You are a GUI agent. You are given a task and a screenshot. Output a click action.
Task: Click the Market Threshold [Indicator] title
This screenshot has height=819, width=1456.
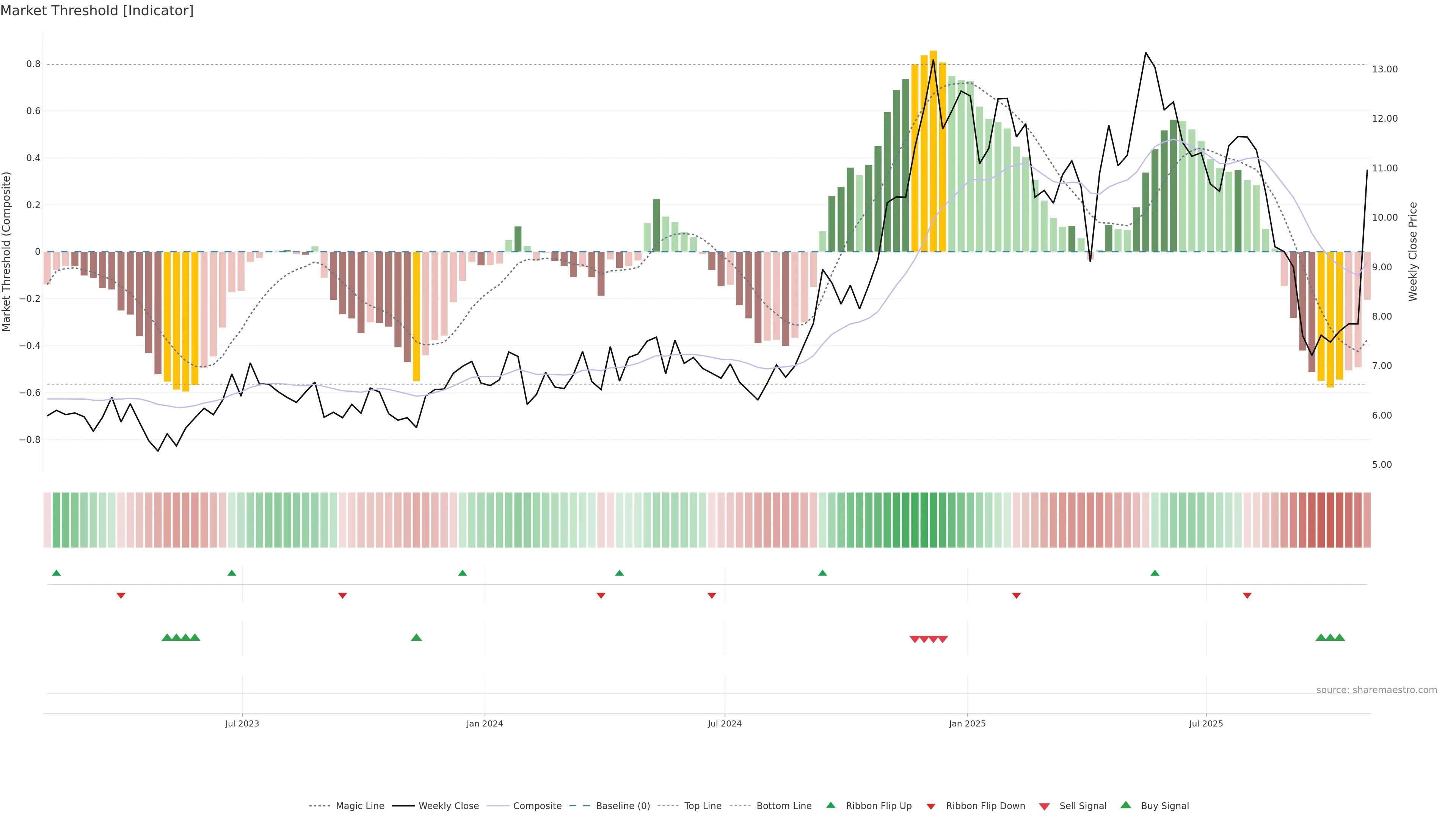click(97, 11)
